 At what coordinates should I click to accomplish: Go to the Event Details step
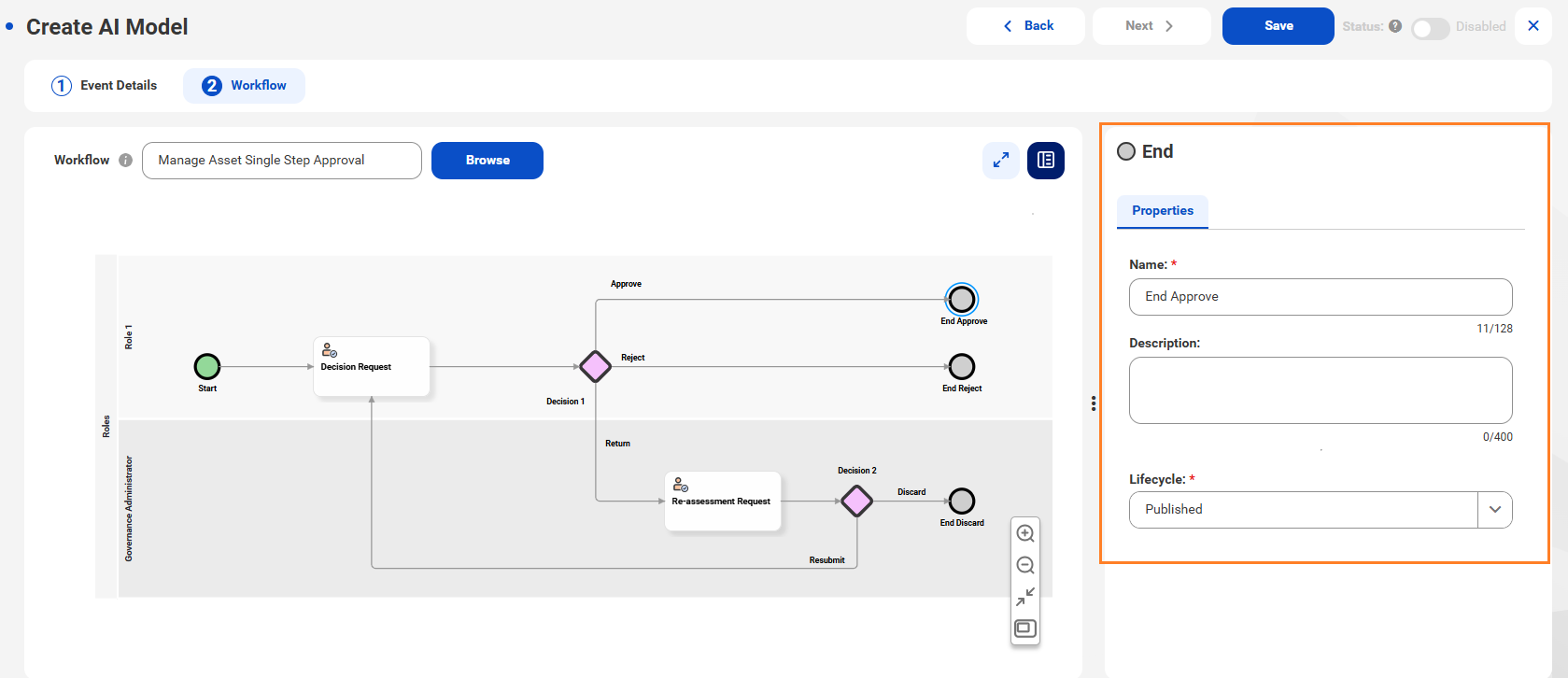(104, 86)
